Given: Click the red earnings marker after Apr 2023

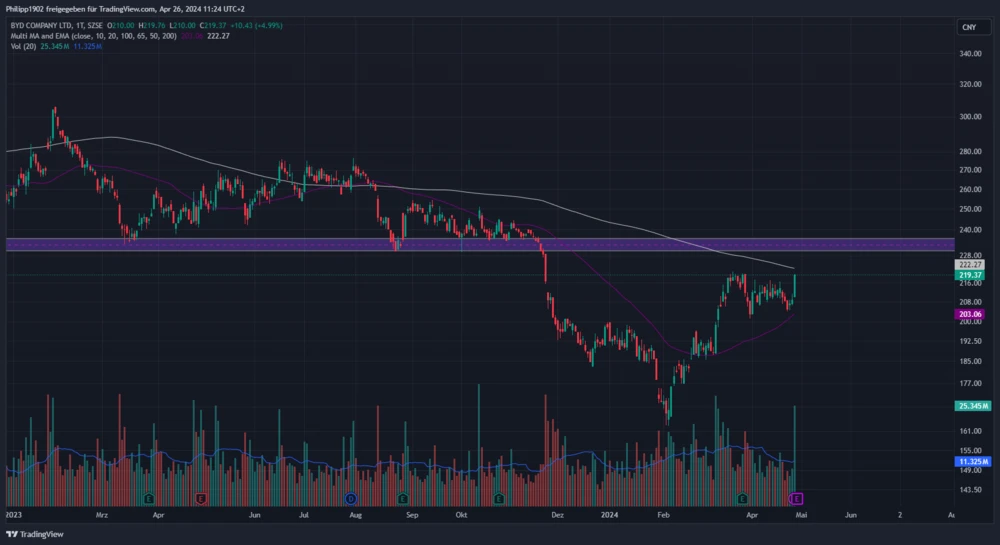Looking at the screenshot, I should pos(202,497).
